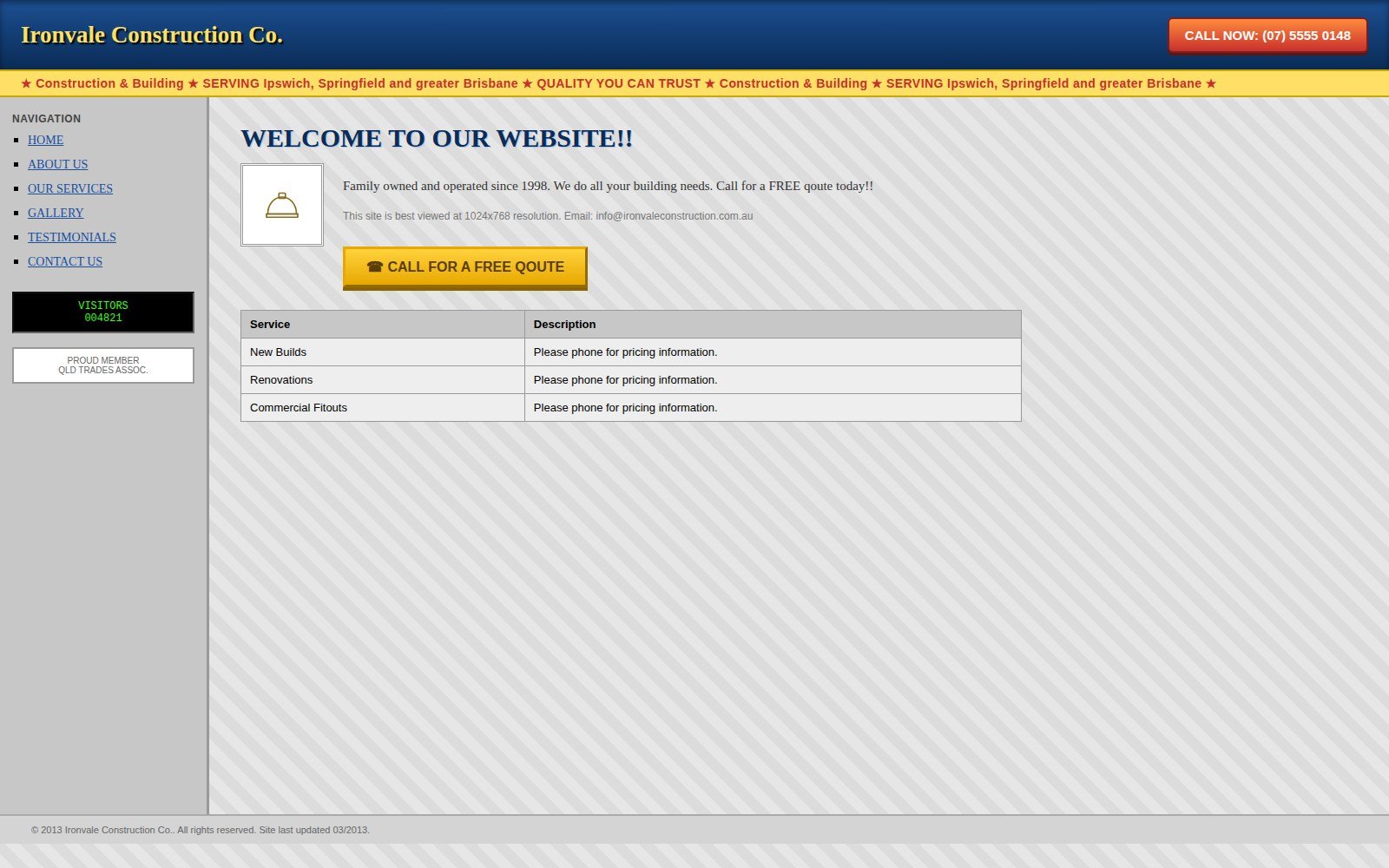
Task: View the TESTIMONIALS page
Action: 72,237
